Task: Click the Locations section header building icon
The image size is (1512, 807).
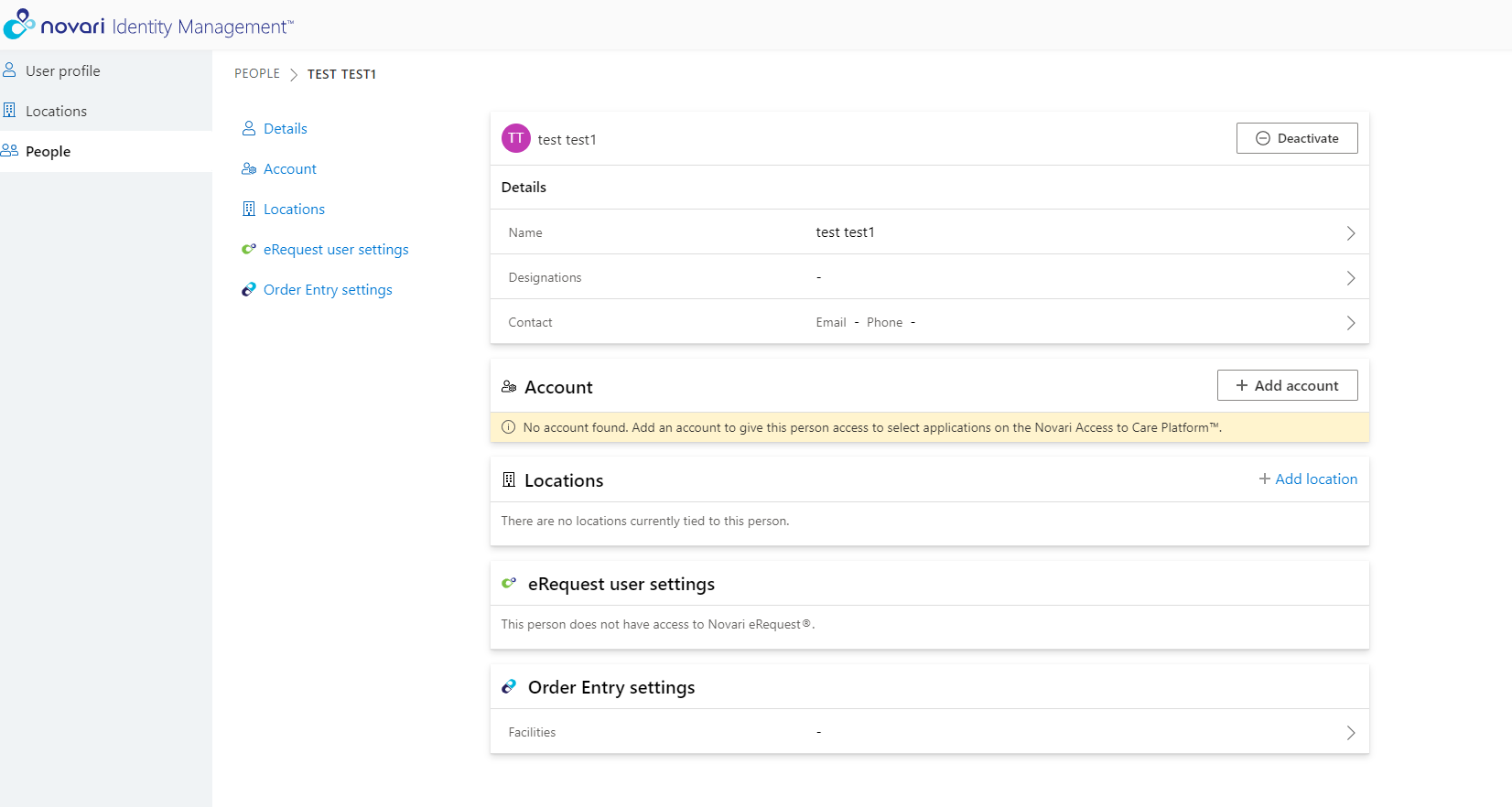Action: [x=509, y=479]
